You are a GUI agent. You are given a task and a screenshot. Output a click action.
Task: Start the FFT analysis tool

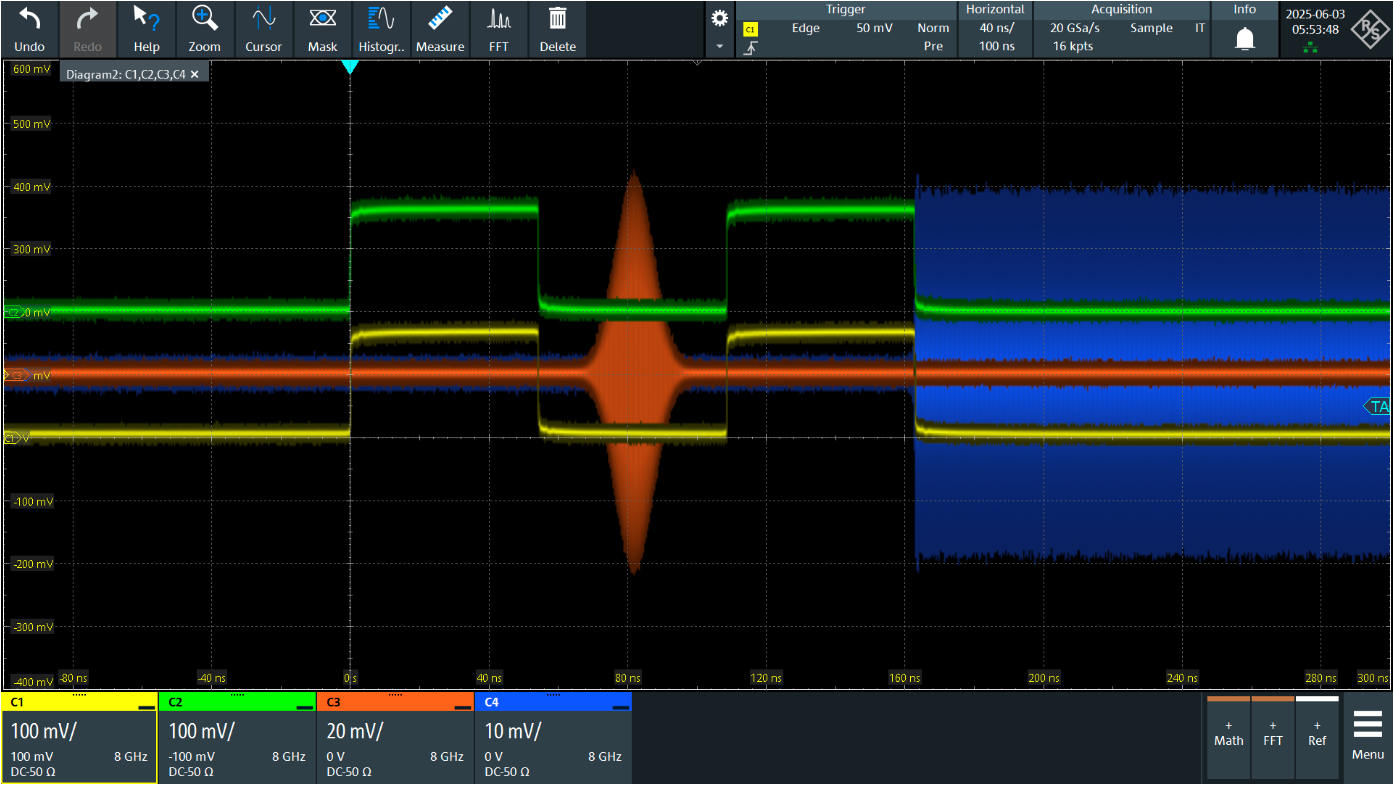(498, 20)
